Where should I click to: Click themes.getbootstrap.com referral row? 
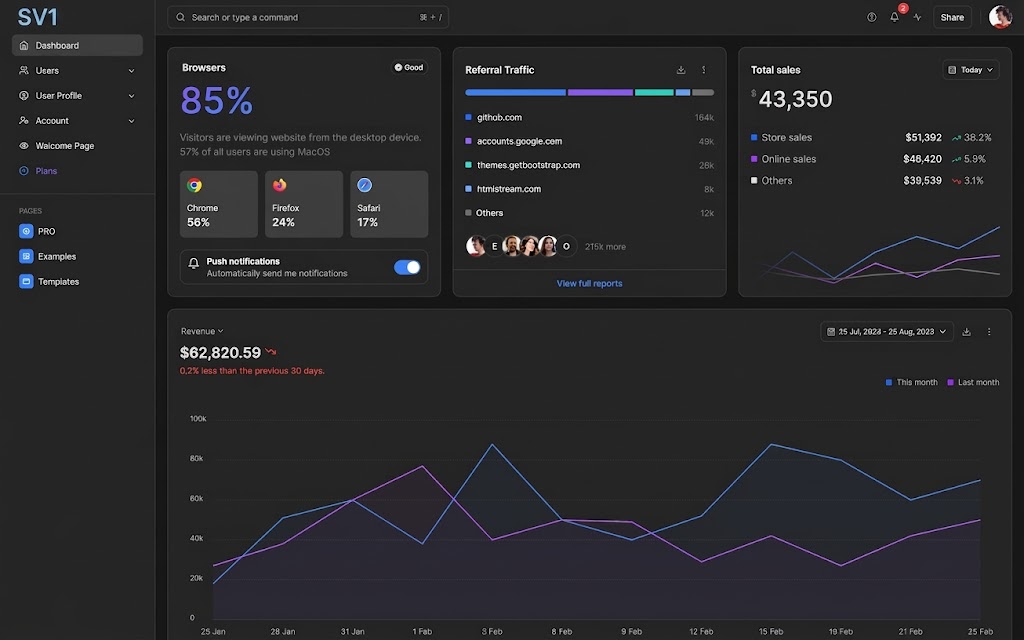[x=589, y=165]
